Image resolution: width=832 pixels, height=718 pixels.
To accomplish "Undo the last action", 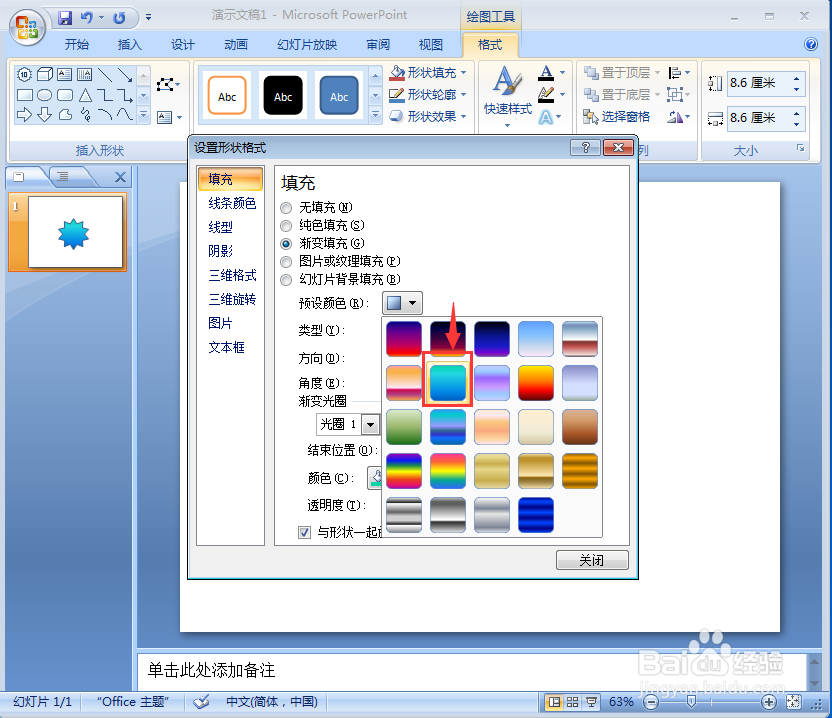I will [x=86, y=18].
